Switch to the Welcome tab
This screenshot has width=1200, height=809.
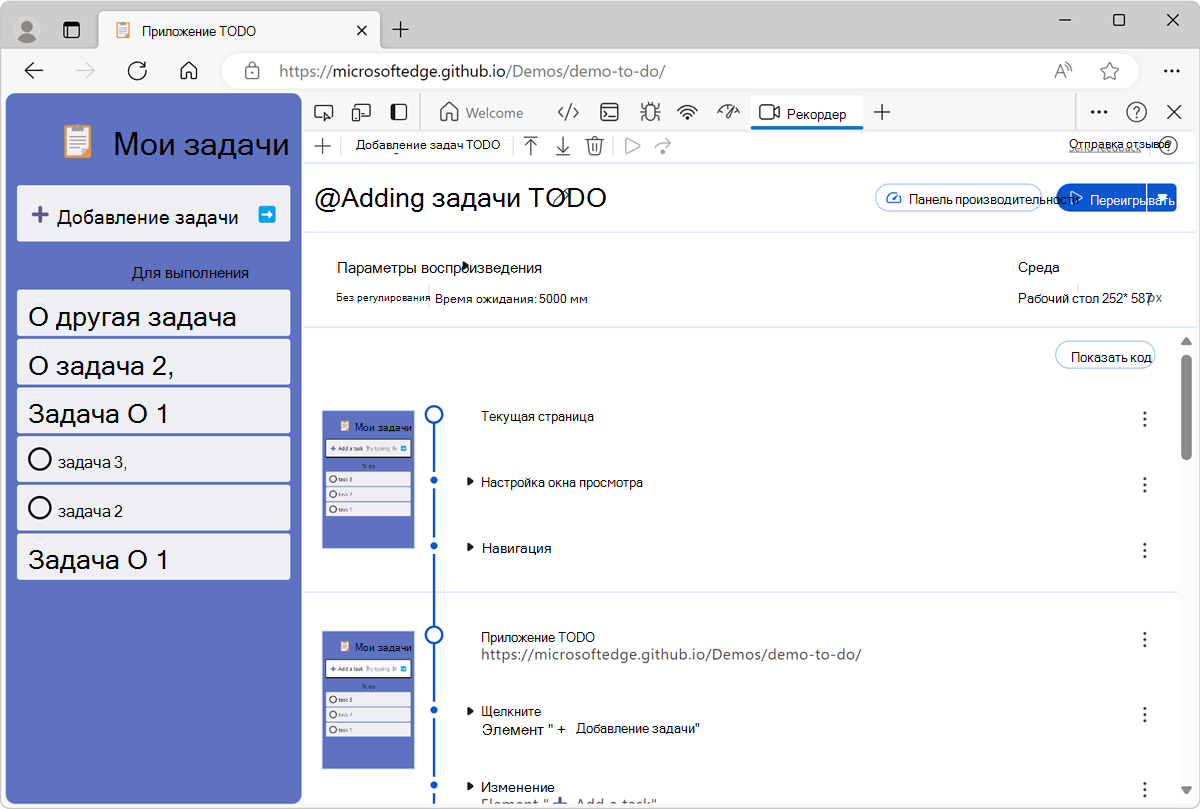[x=482, y=113]
